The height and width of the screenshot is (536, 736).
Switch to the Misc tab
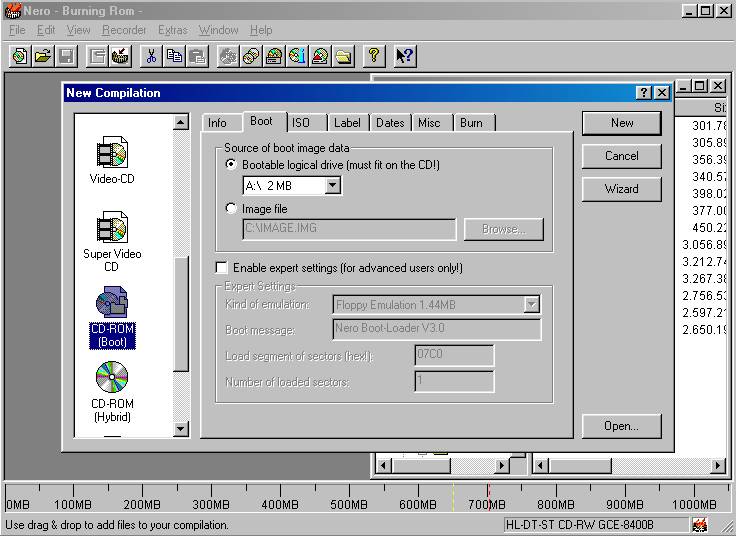point(429,123)
